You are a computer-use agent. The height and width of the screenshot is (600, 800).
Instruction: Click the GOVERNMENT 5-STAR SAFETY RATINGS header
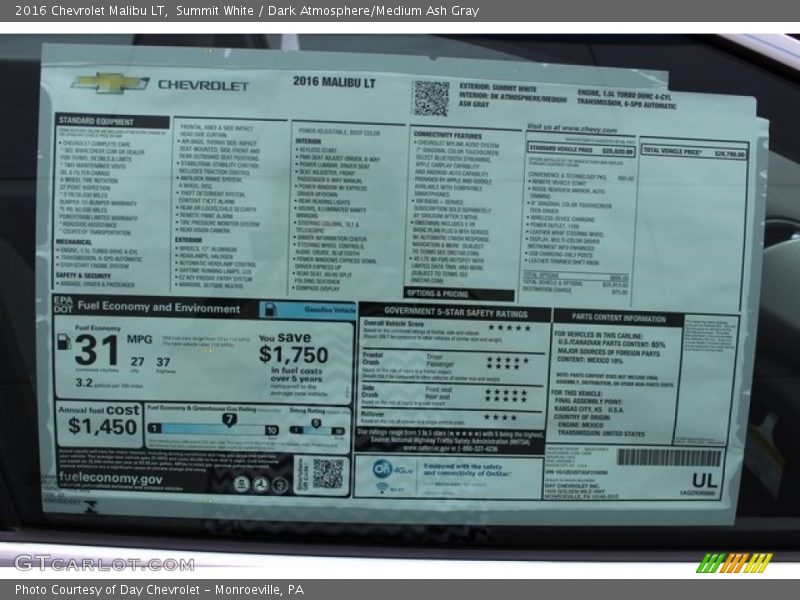[x=456, y=312]
